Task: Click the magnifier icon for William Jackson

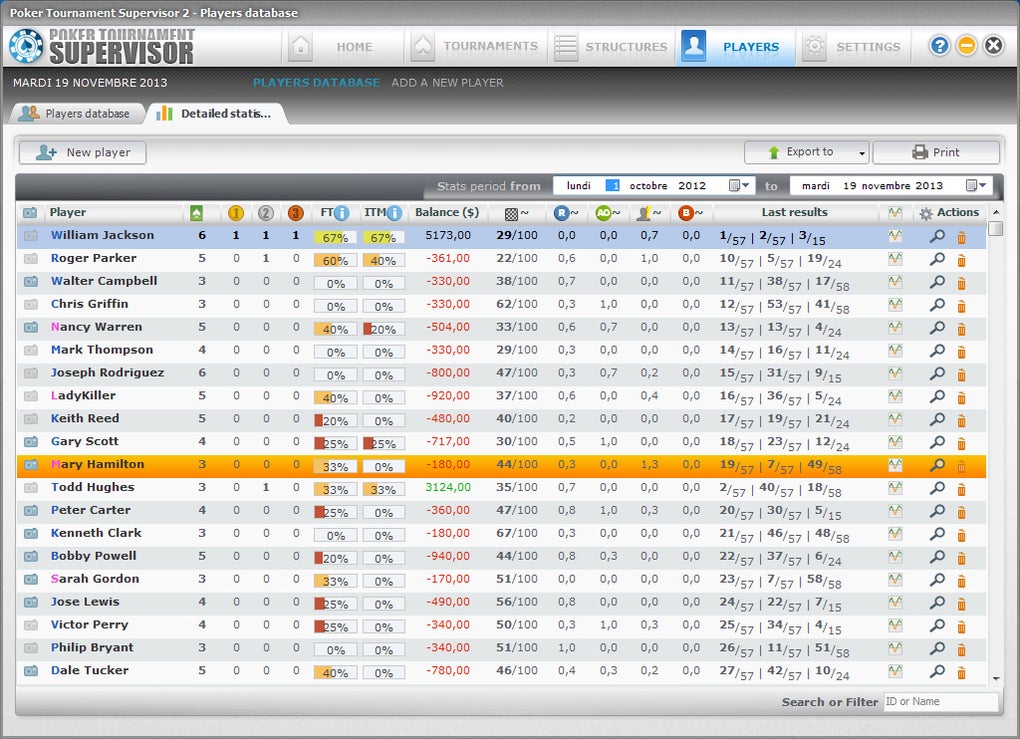Action: click(x=937, y=236)
